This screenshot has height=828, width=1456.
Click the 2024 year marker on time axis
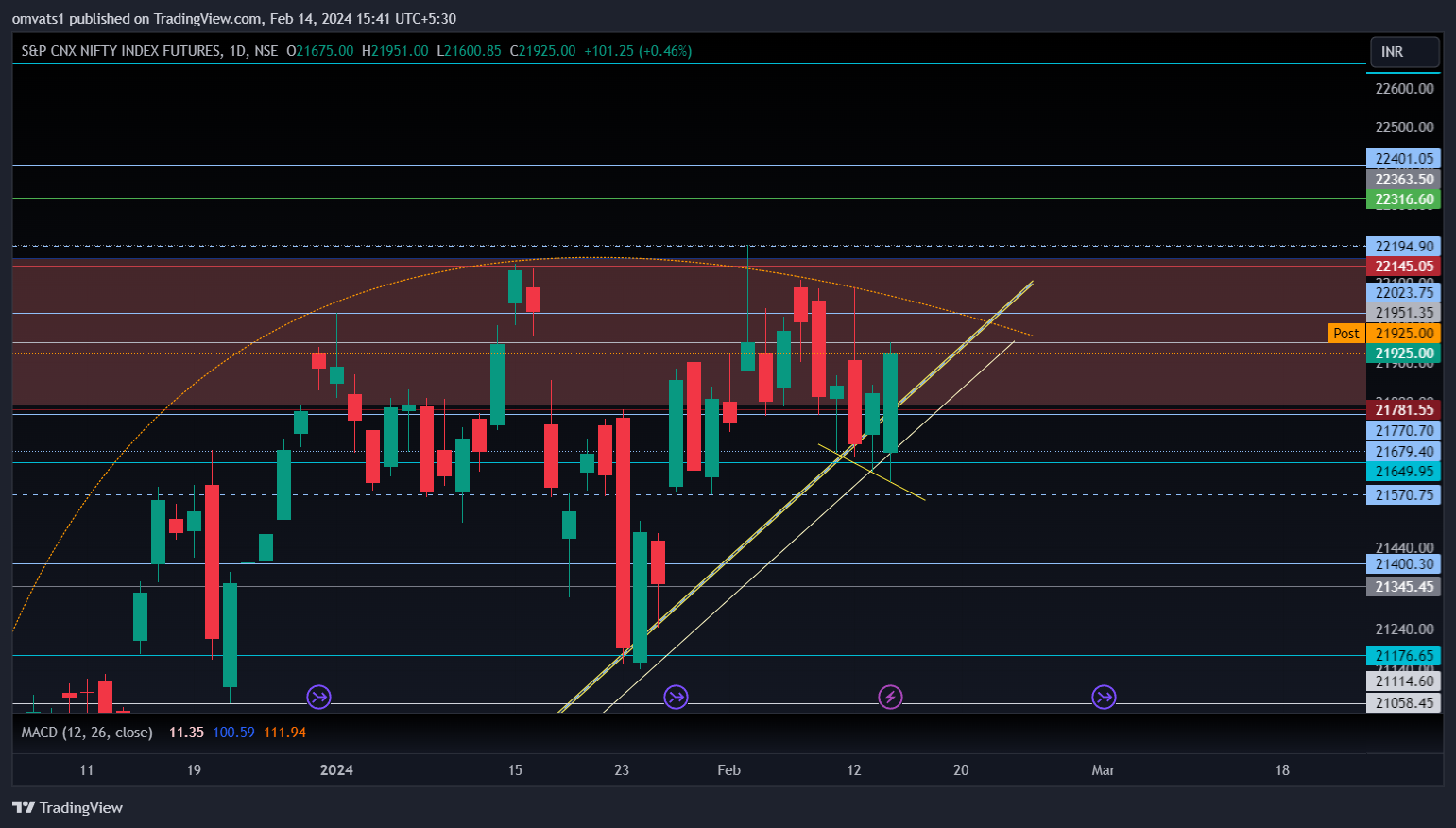point(336,770)
